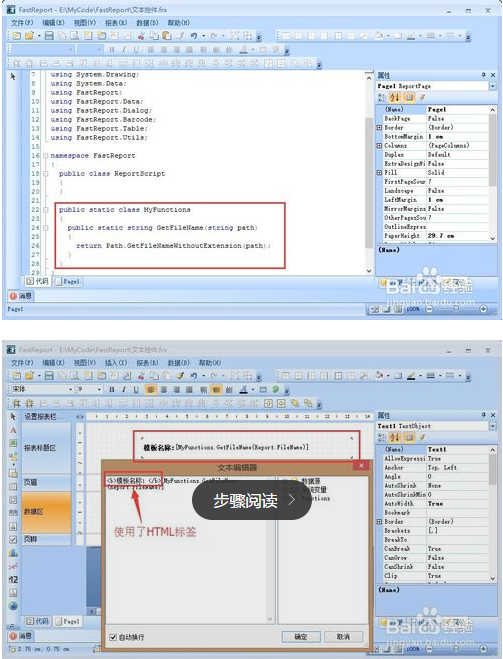Image resolution: width=503 pixels, height=659 pixels.
Task: Close the 文本编辑器 dialog with red X
Action: [361, 466]
